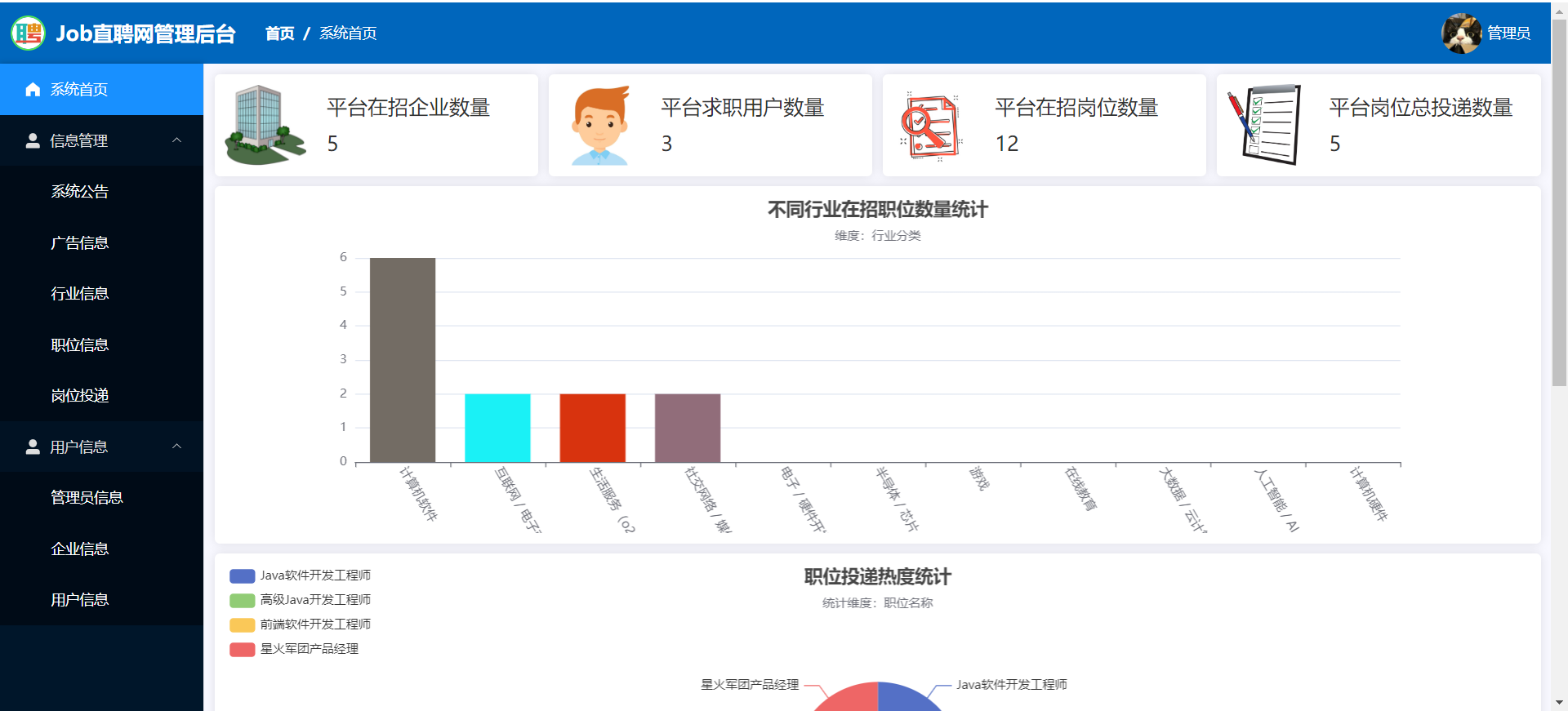Toggle Java软件开发工程师 legend swatch

(x=243, y=576)
